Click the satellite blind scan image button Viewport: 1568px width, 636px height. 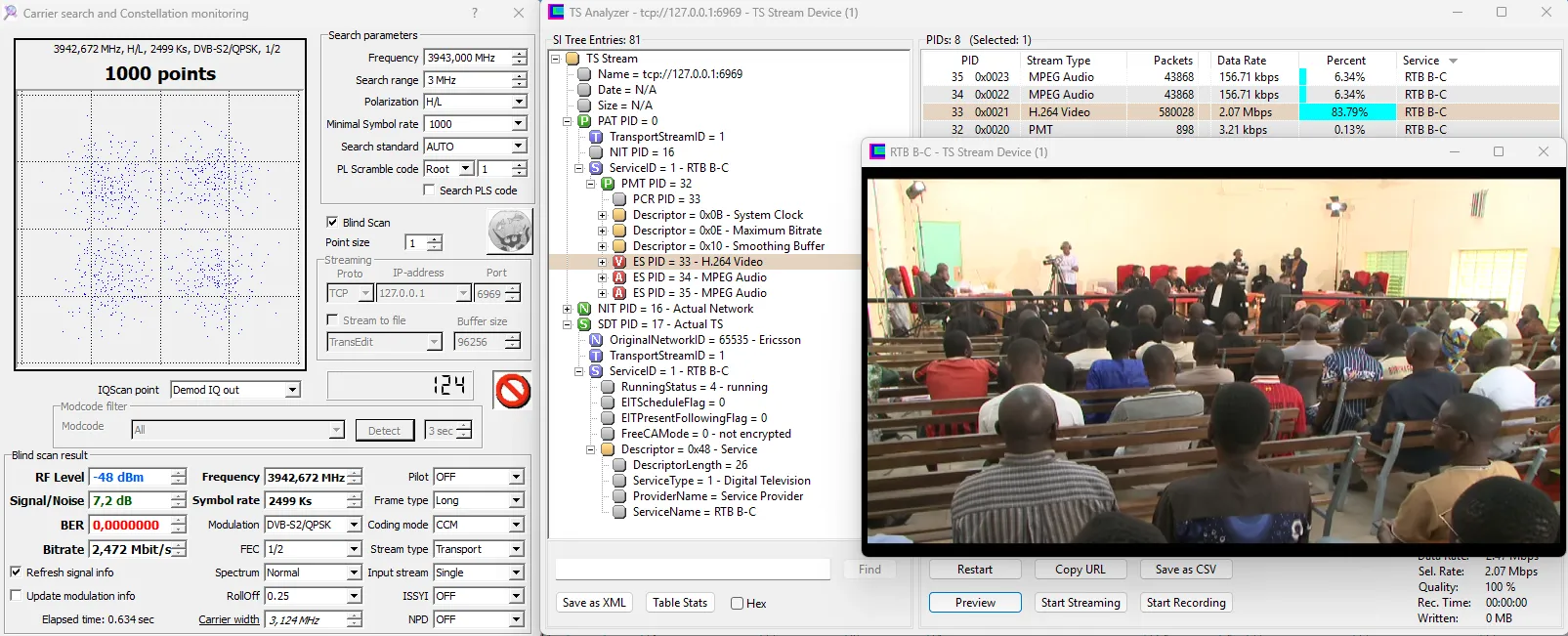[509, 232]
